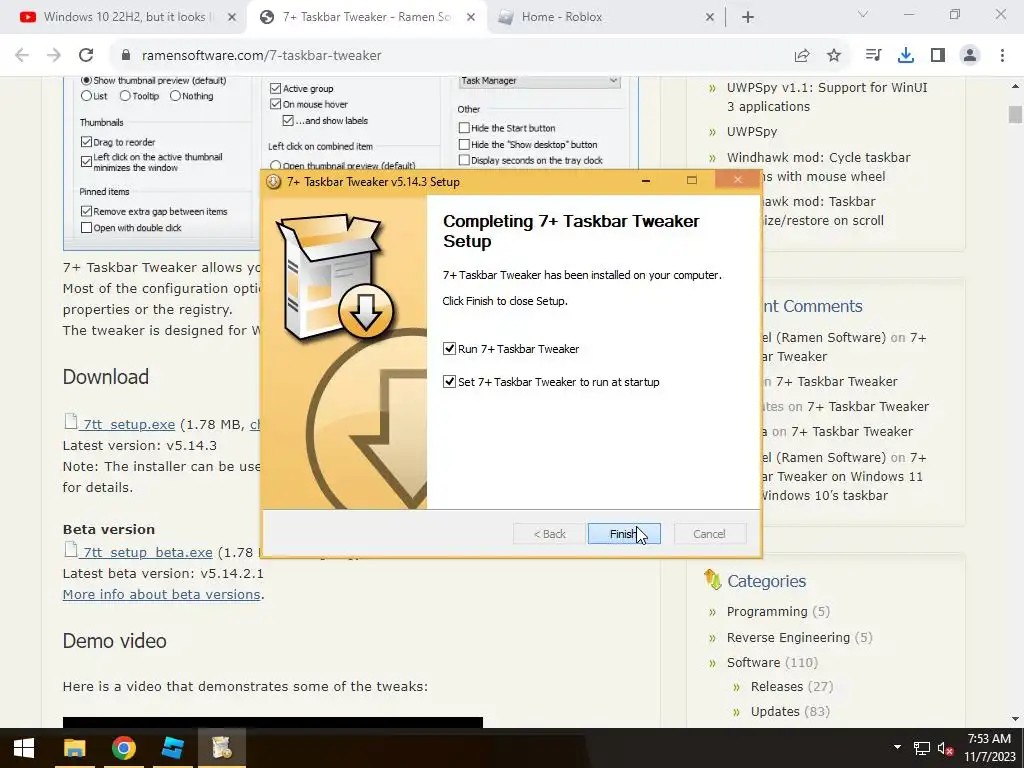Open More info about beta versions link

click(x=161, y=594)
